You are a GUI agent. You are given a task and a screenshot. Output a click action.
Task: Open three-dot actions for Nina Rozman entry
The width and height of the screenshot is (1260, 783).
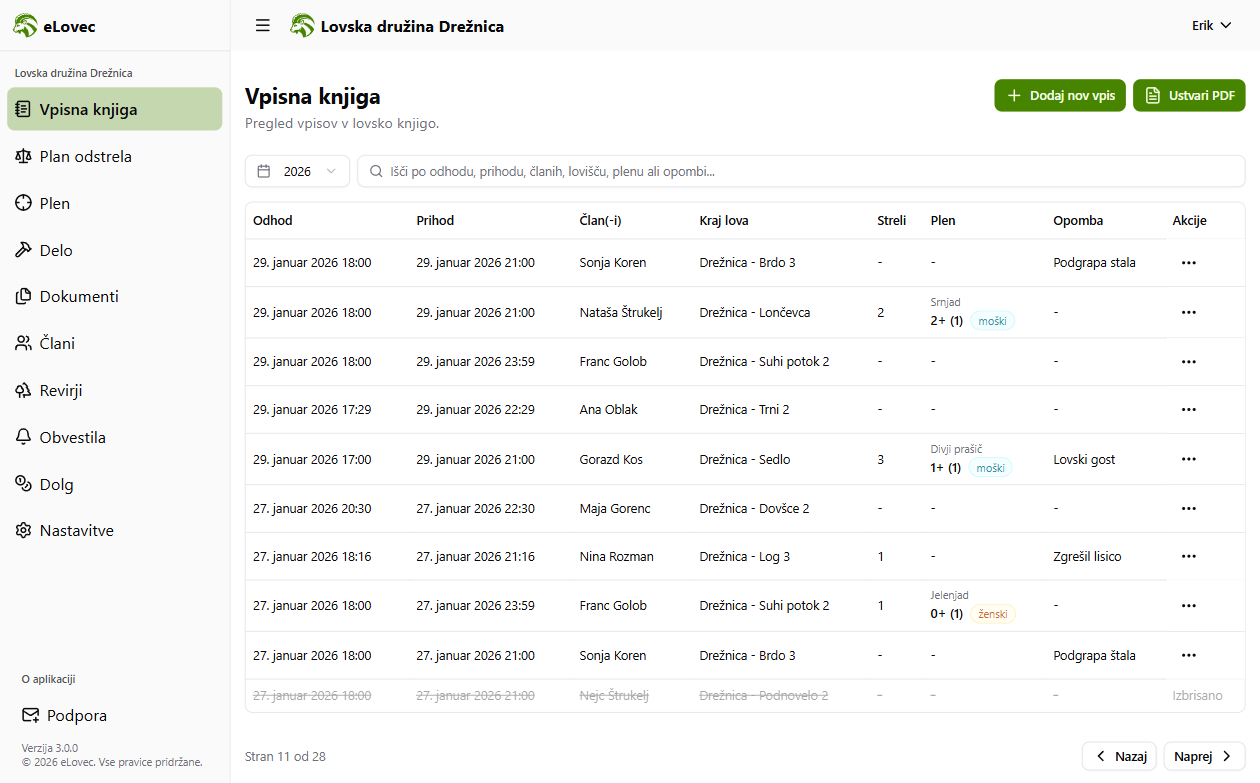(1188, 556)
